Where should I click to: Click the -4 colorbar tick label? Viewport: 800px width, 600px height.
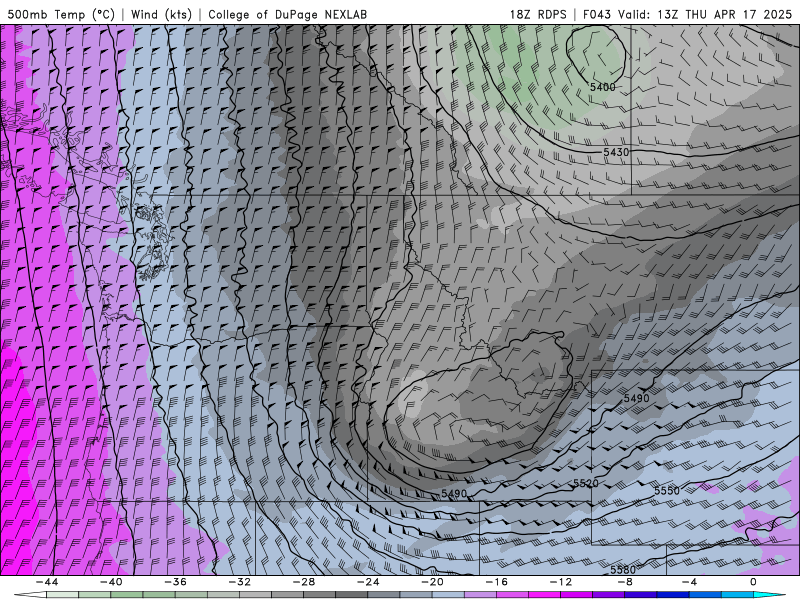coord(689,582)
